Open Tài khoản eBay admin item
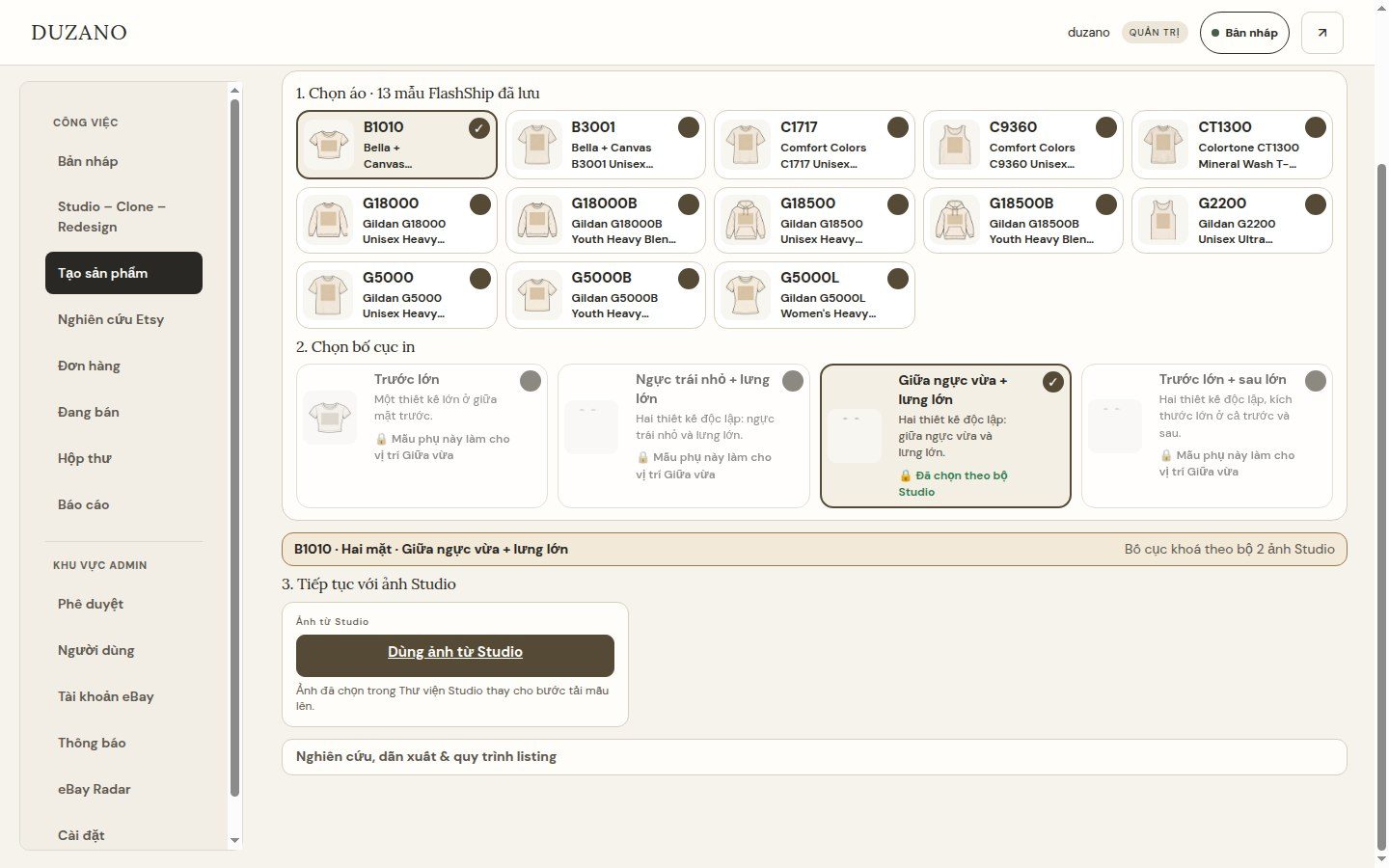 tap(123, 696)
